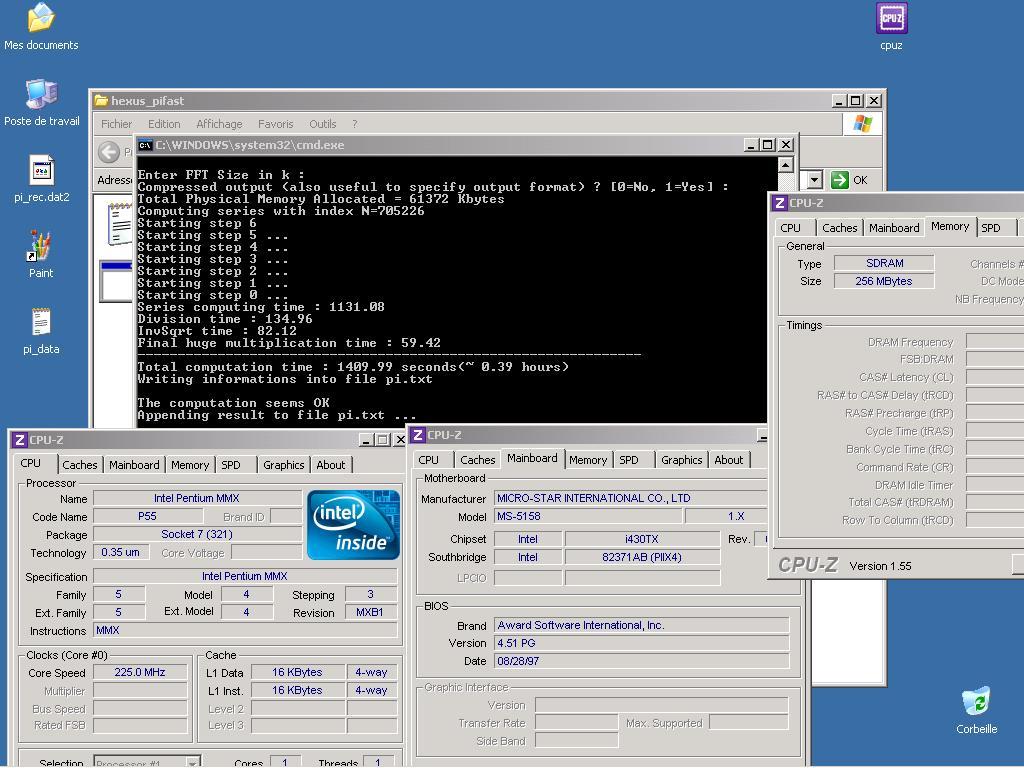The height and width of the screenshot is (768, 1024).
Task: Click the 0.35 um technology field
Action: pyautogui.click(x=120, y=552)
